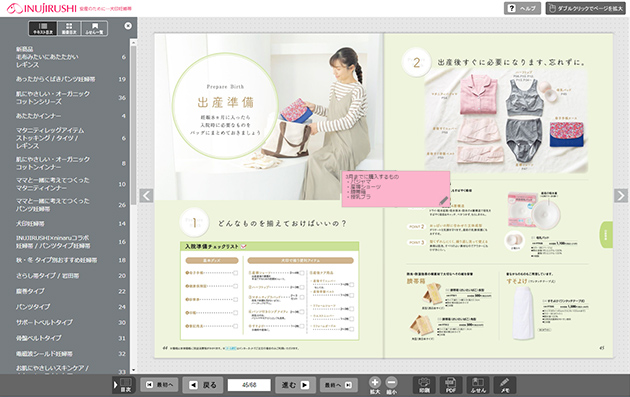Open the ヘルプ help button
The width and height of the screenshot is (630, 397).
click(522, 8)
